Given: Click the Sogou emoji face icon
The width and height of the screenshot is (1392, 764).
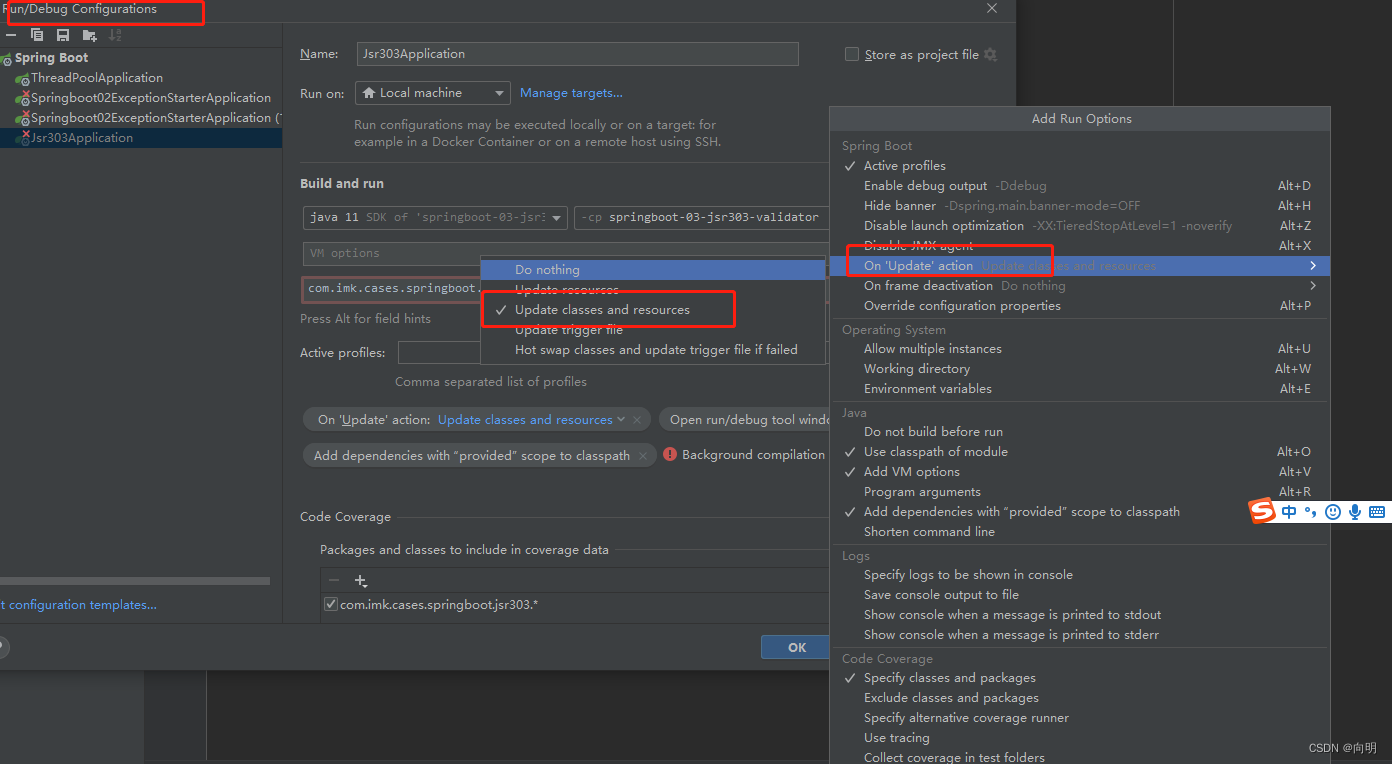Looking at the screenshot, I should [x=1332, y=512].
